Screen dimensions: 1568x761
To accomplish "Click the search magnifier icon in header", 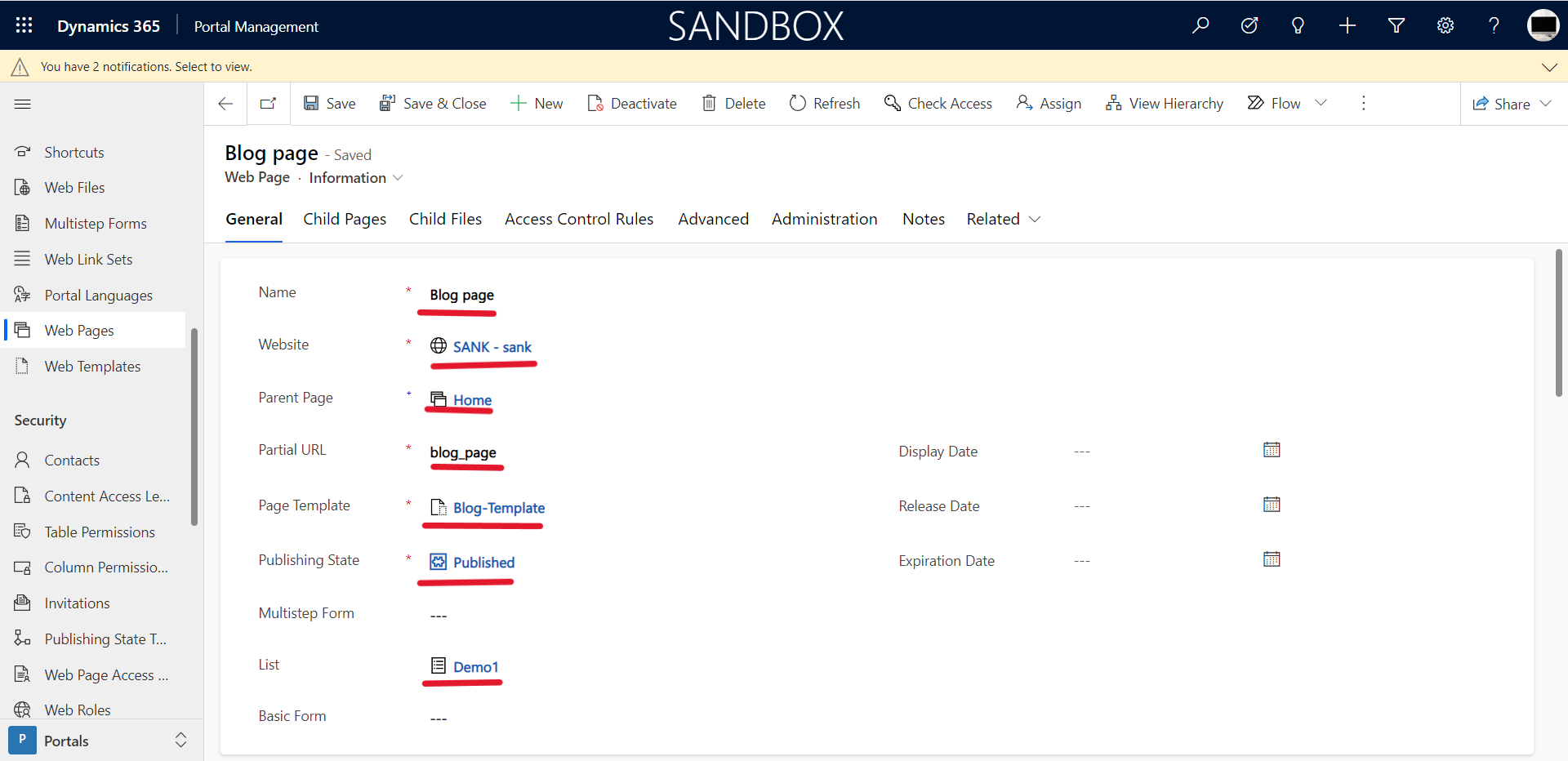I will pos(1200,25).
